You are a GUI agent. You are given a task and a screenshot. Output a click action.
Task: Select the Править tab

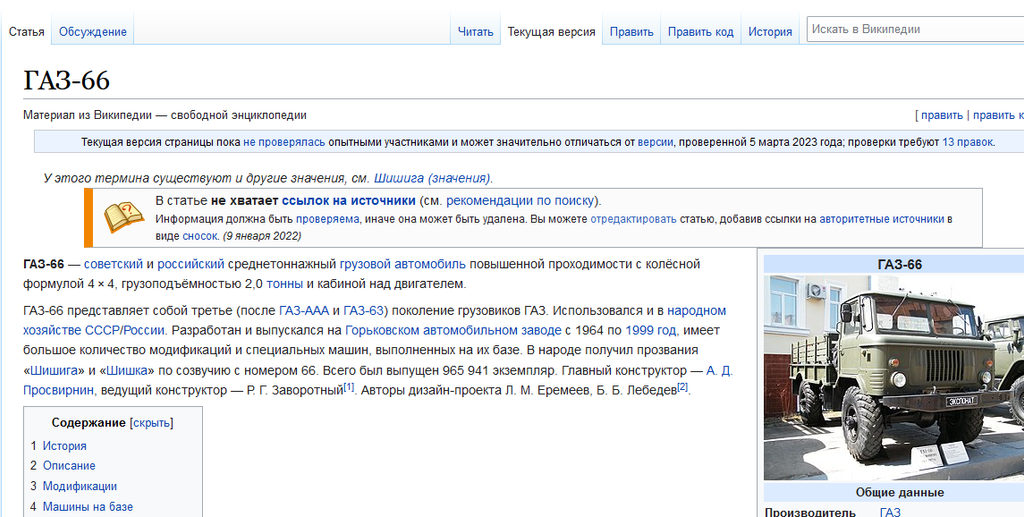point(631,32)
